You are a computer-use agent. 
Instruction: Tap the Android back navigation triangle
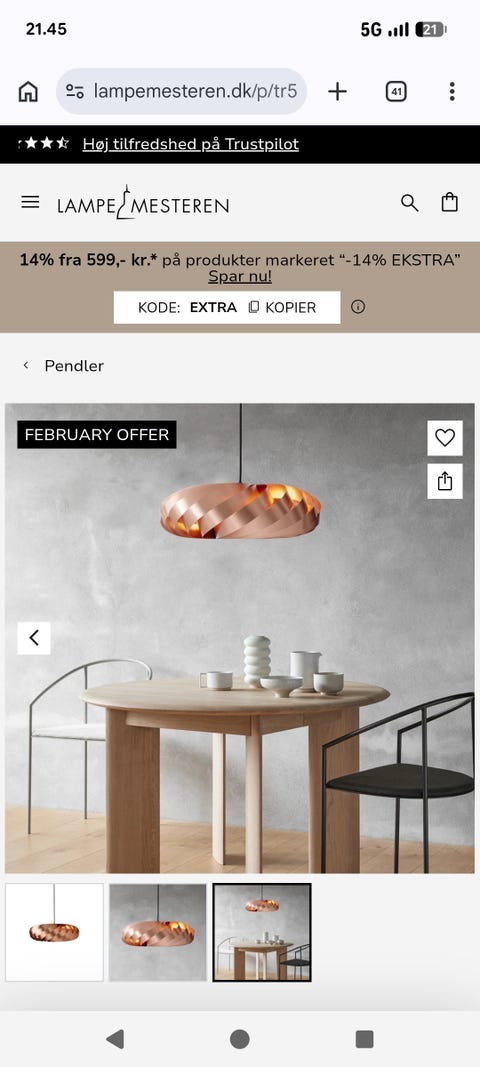coord(115,1039)
